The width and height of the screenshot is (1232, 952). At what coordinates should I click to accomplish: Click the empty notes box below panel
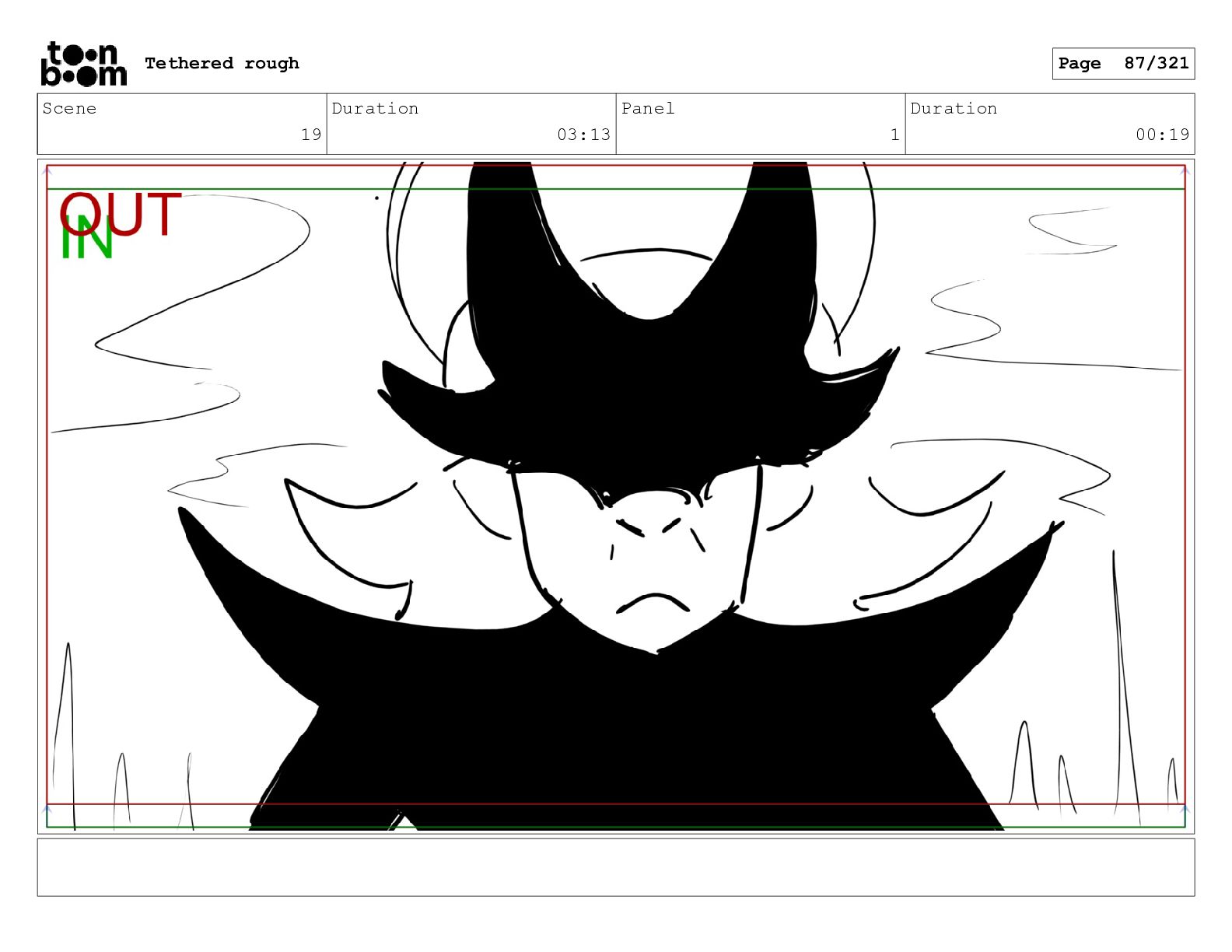pyautogui.click(x=616, y=867)
